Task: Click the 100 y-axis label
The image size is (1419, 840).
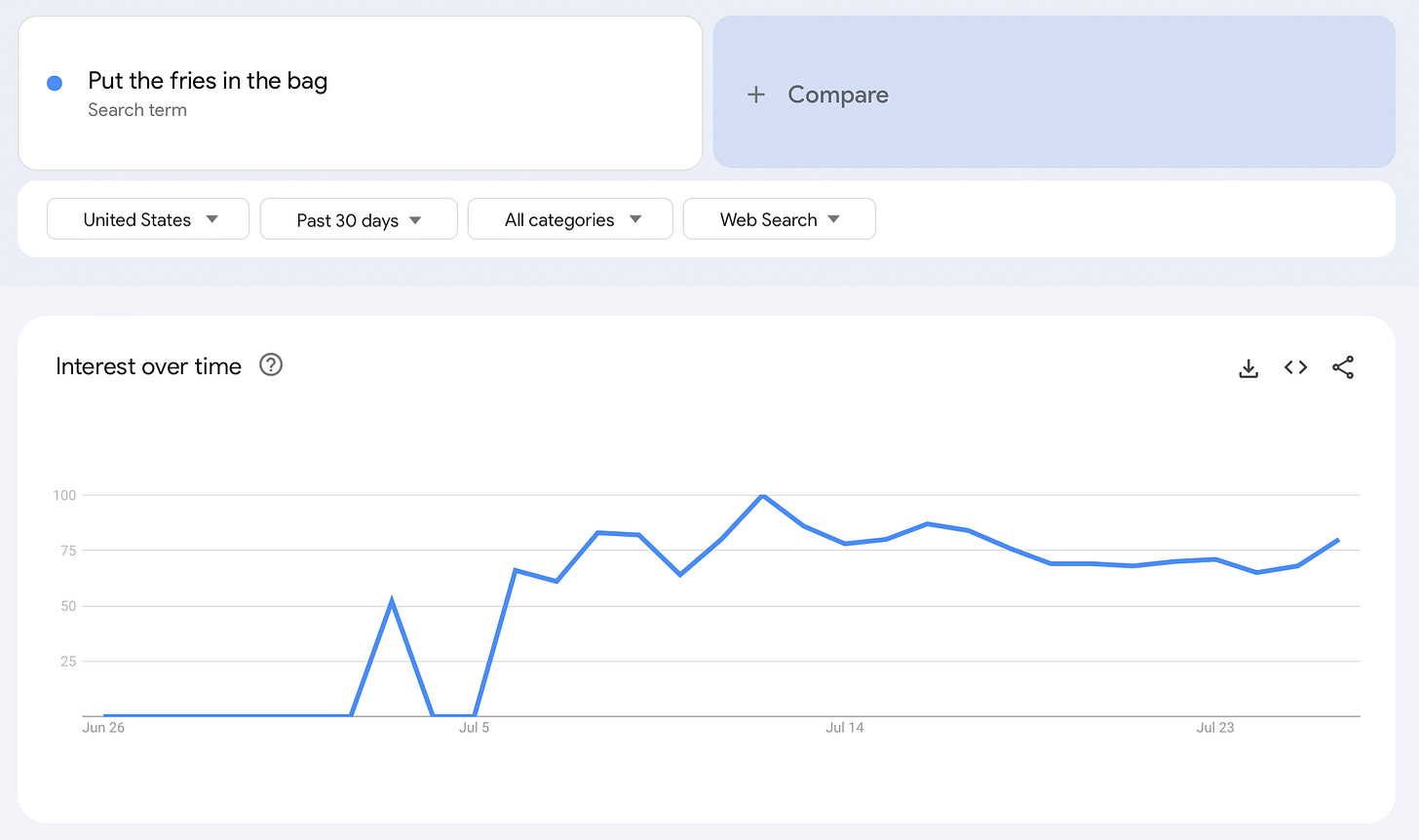Action: click(x=64, y=495)
